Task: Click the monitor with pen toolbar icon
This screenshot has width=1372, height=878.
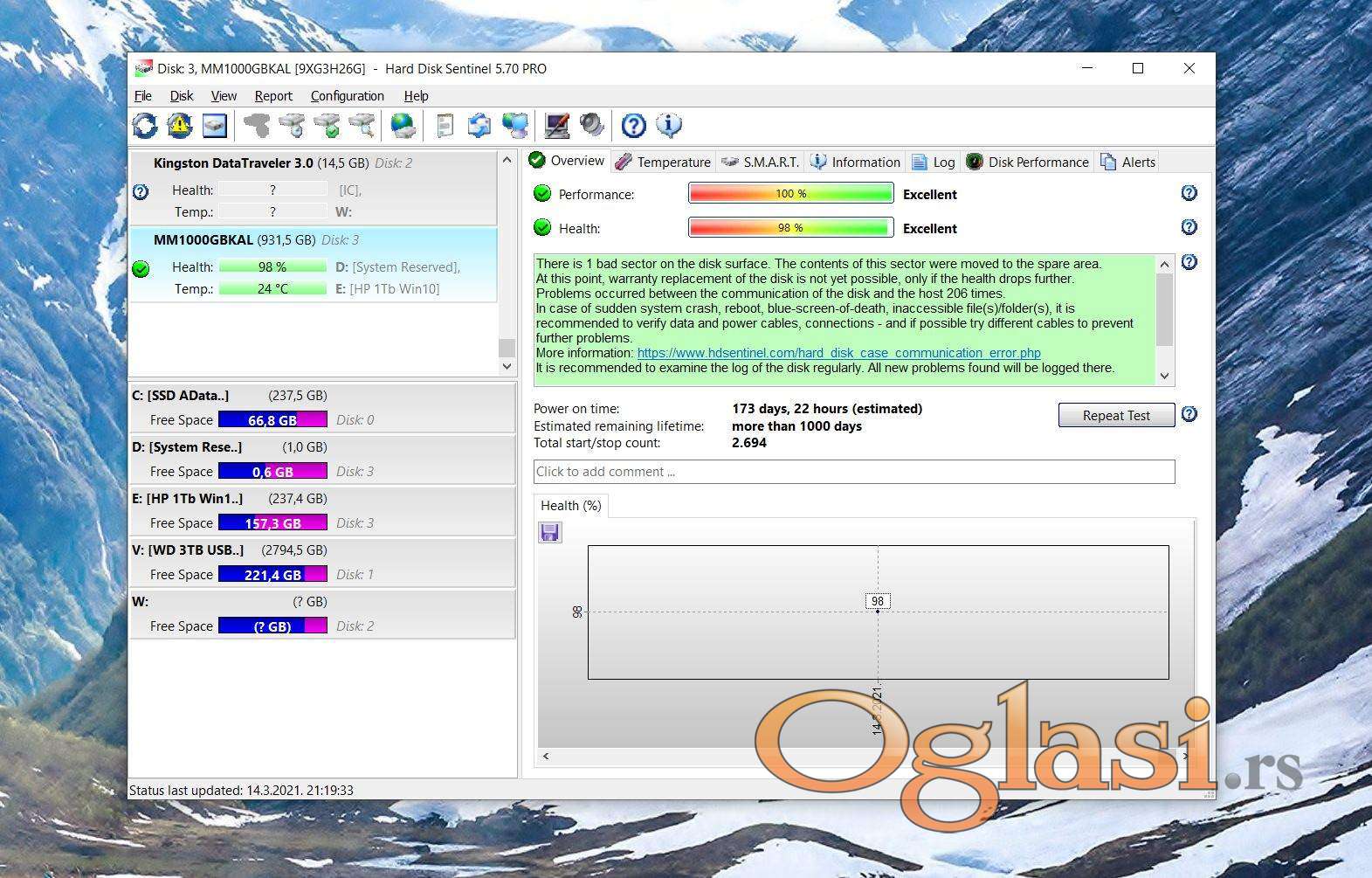Action: 556,126
